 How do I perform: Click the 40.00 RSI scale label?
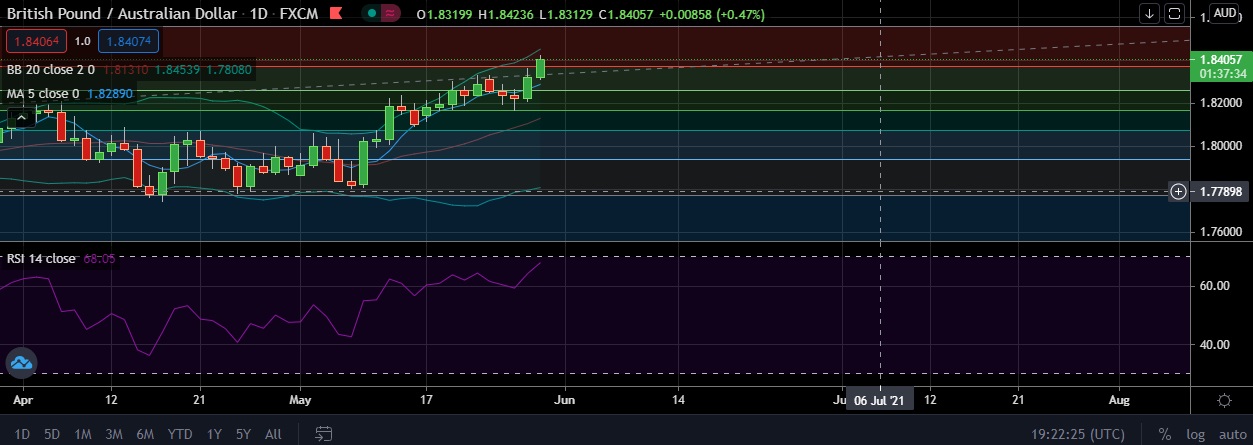[1214, 345]
